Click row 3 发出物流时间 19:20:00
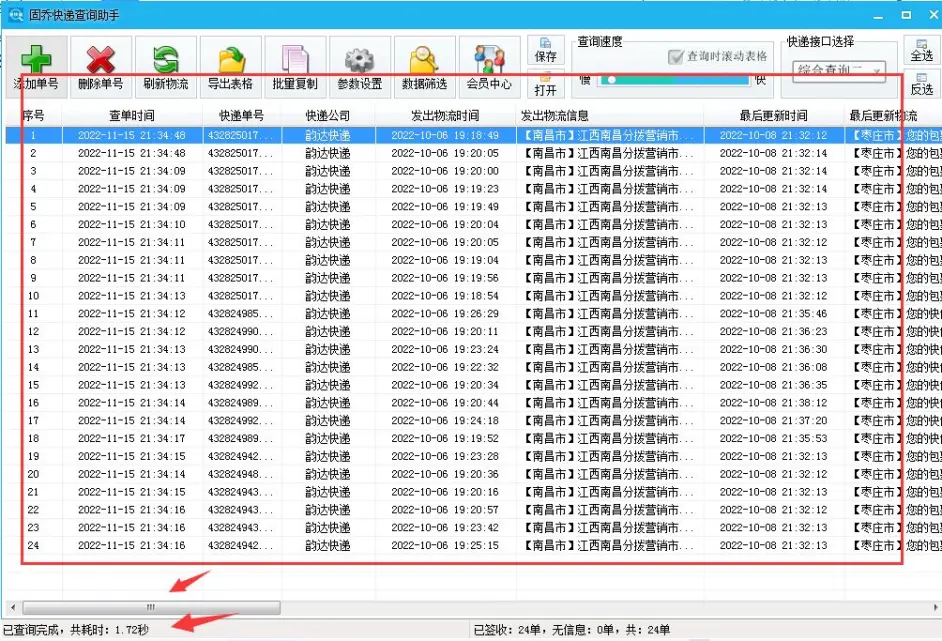942x641 pixels. [x=445, y=171]
